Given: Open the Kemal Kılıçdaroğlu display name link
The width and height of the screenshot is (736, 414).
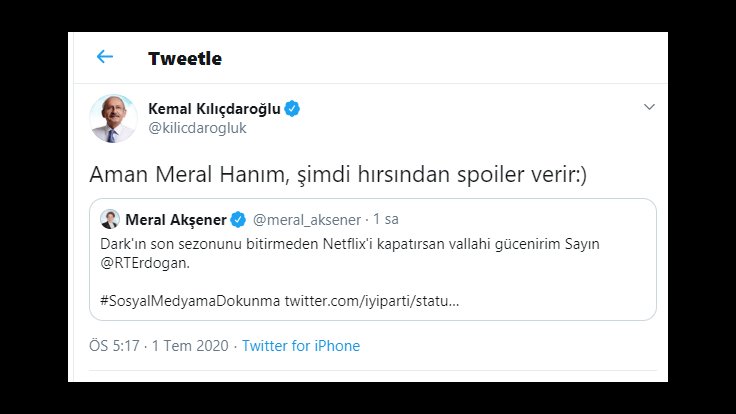Looking at the screenshot, I should click(214, 109).
